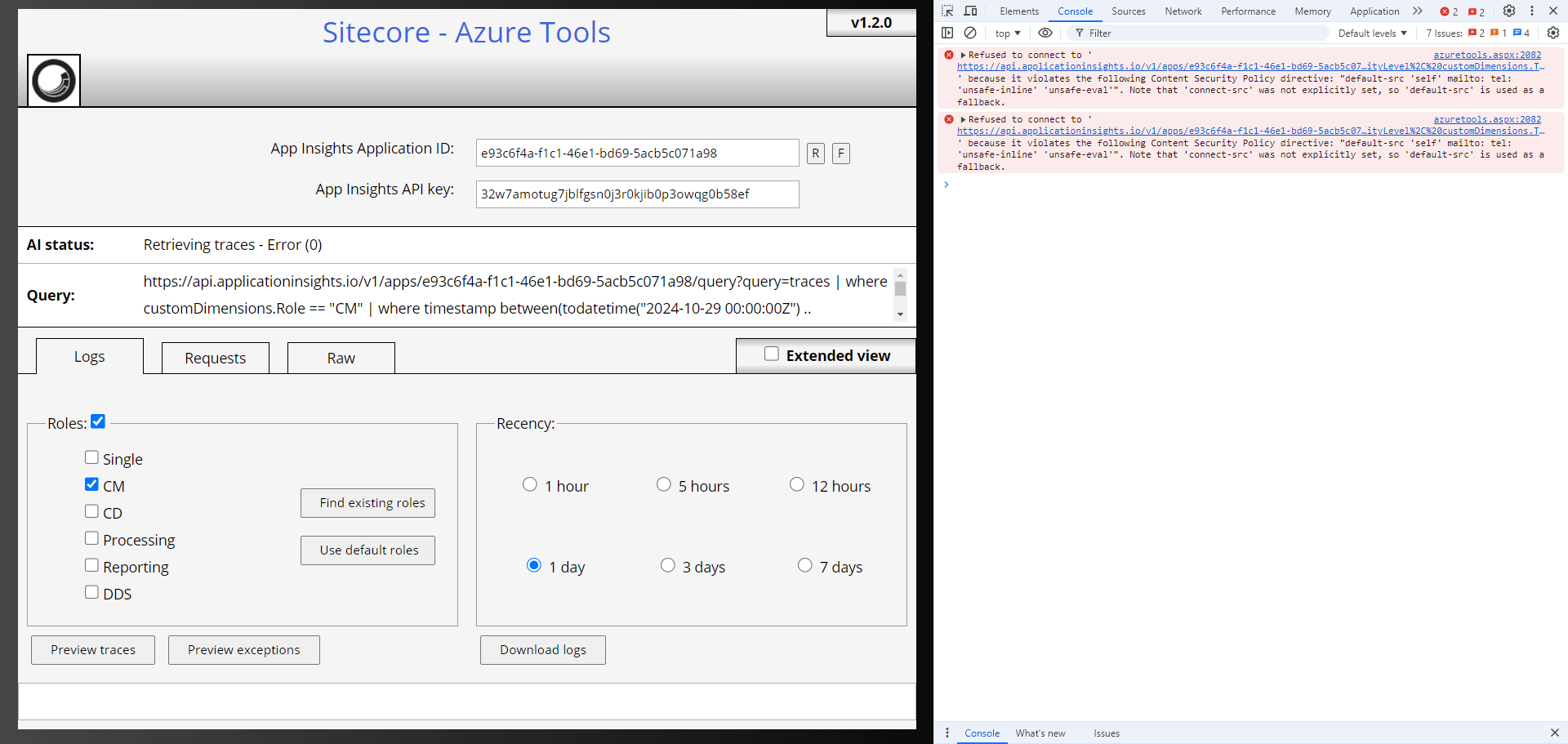Open the top JavaScript context dropdown
Image resolution: width=1568 pixels, height=744 pixels.
(x=1008, y=33)
